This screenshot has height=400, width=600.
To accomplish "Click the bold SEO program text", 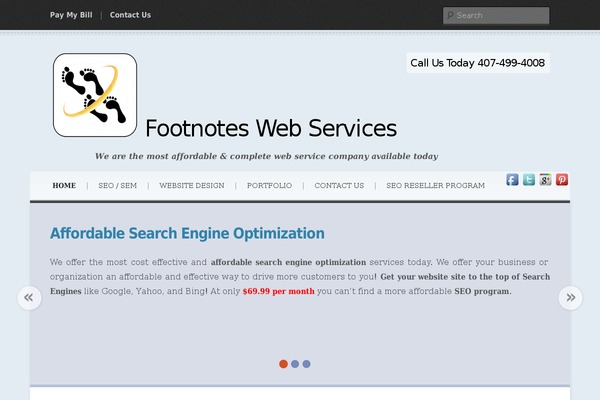I will pos(483,291).
